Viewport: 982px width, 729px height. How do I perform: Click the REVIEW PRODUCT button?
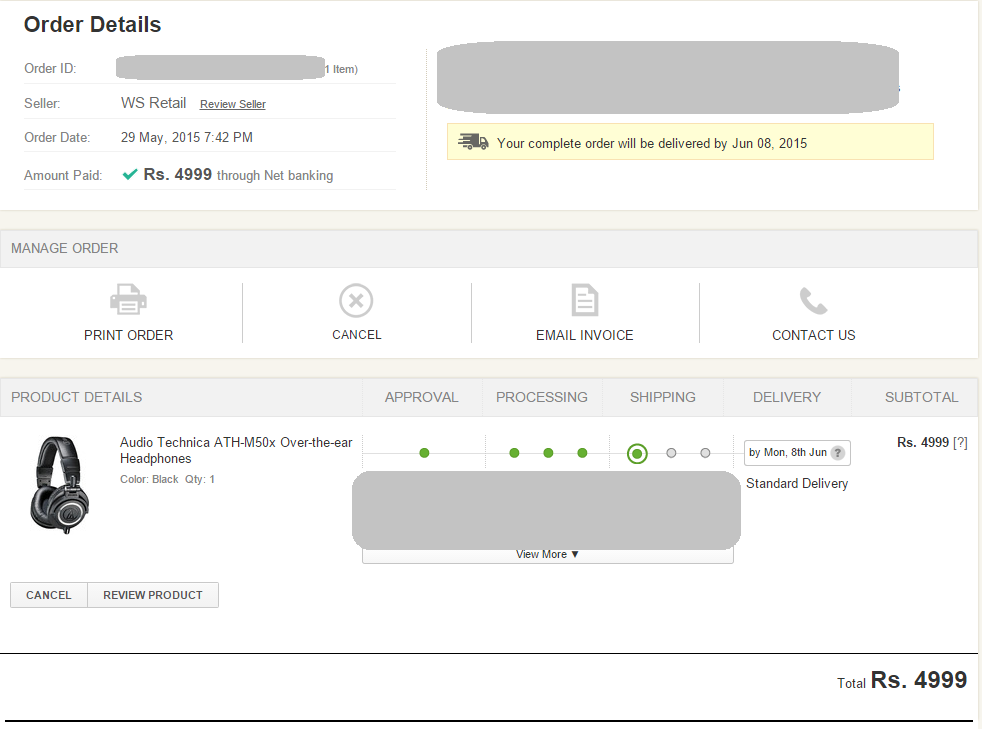[x=153, y=595]
